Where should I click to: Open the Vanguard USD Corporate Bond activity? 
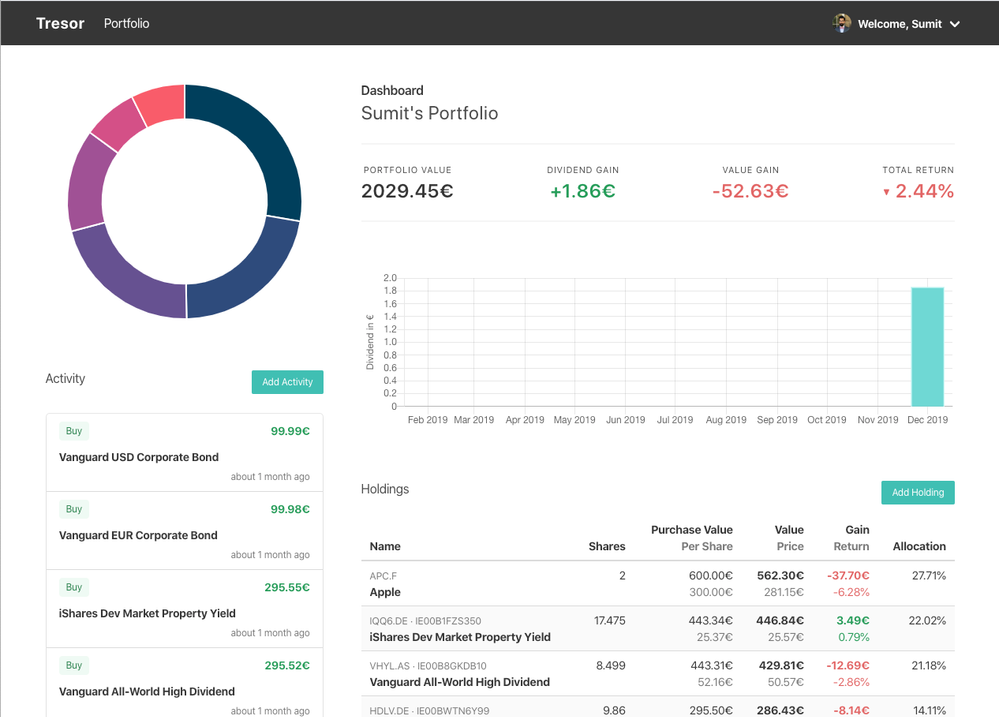pyautogui.click(x=139, y=457)
